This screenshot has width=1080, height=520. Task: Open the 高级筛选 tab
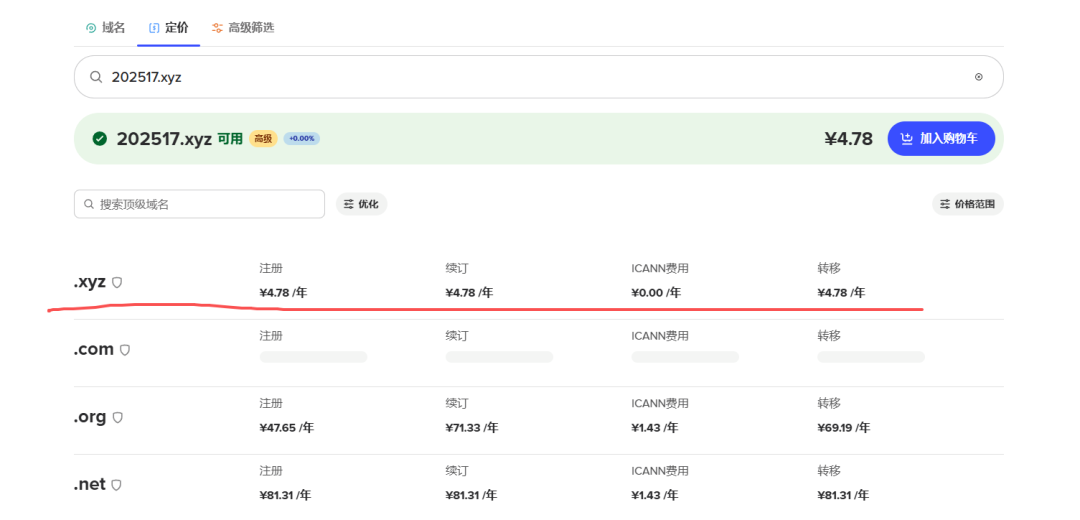[243, 28]
